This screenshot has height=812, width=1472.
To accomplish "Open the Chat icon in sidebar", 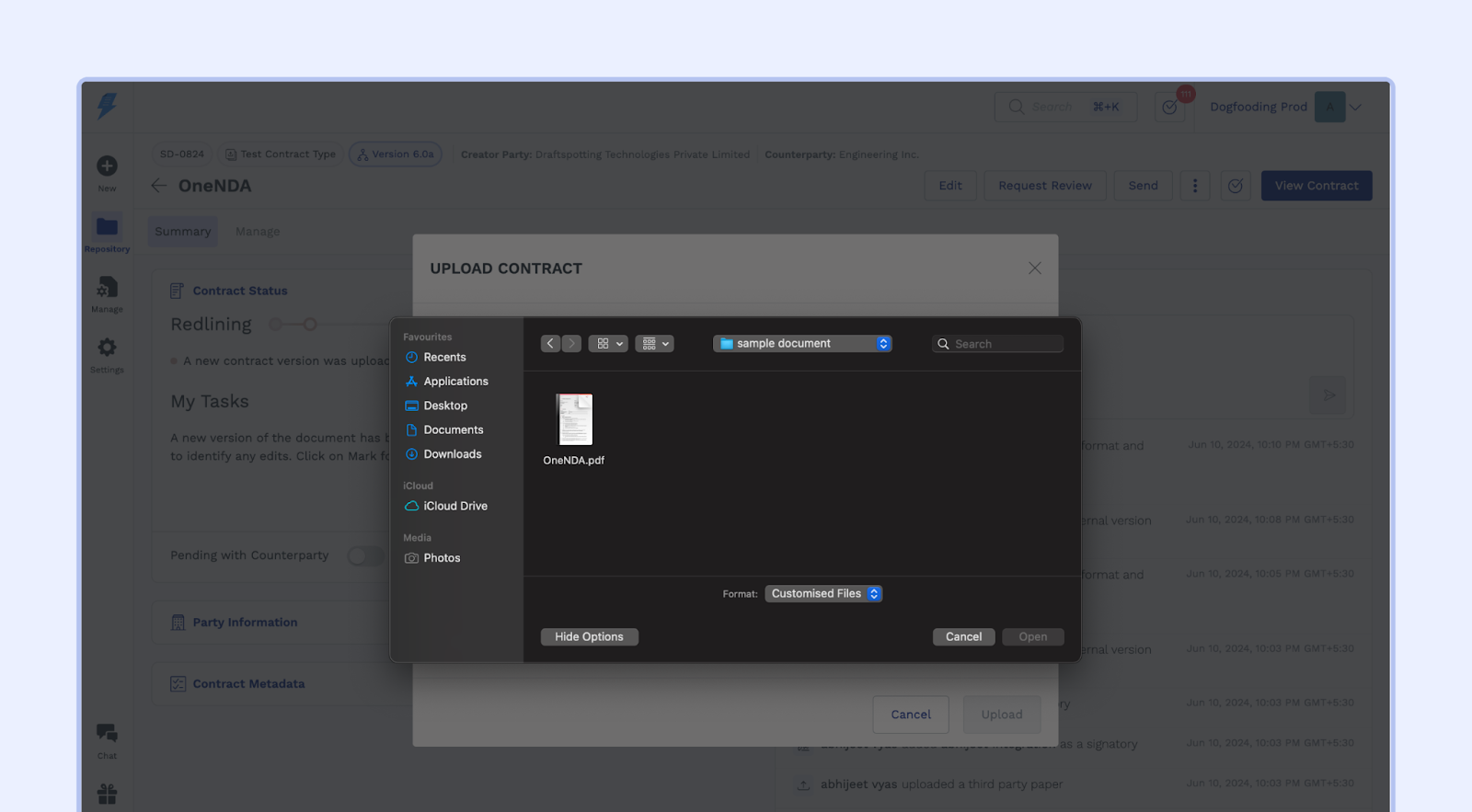I will click(107, 734).
